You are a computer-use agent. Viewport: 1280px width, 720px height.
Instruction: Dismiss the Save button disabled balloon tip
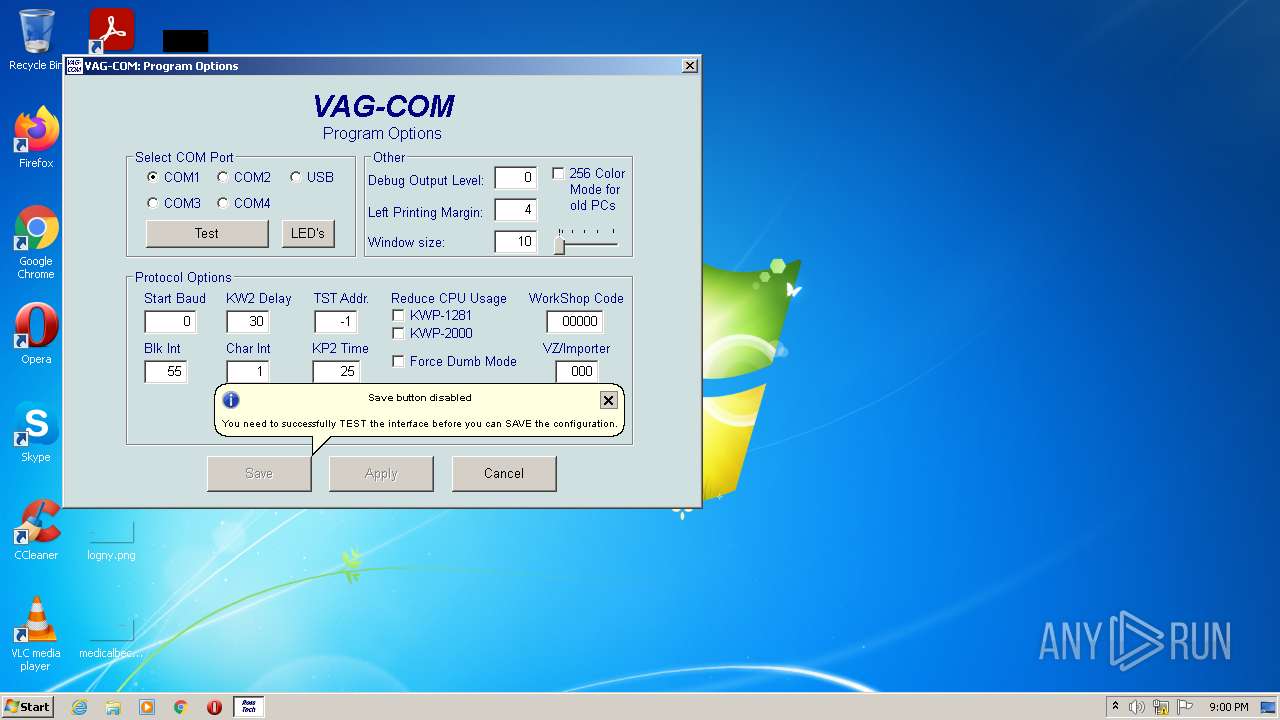pos(608,400)
